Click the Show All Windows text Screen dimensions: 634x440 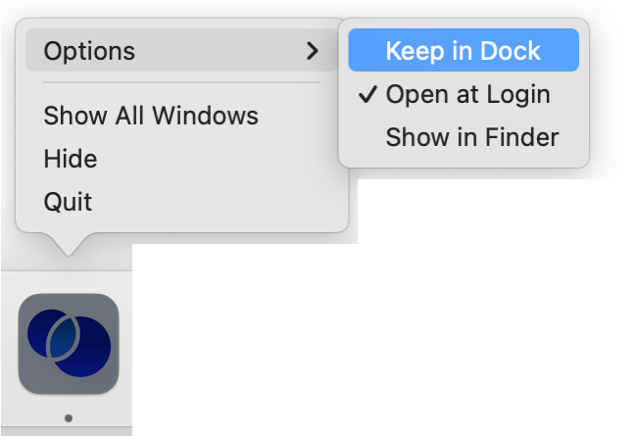click(x=151, y=116)
